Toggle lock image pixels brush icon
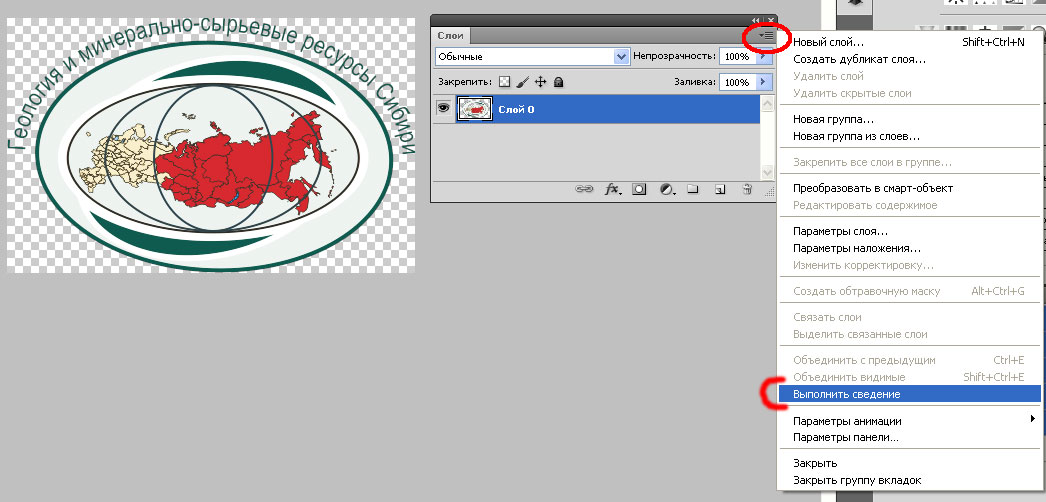Image resolution: width=1046 pixels, height=502 pixels. 523,82
